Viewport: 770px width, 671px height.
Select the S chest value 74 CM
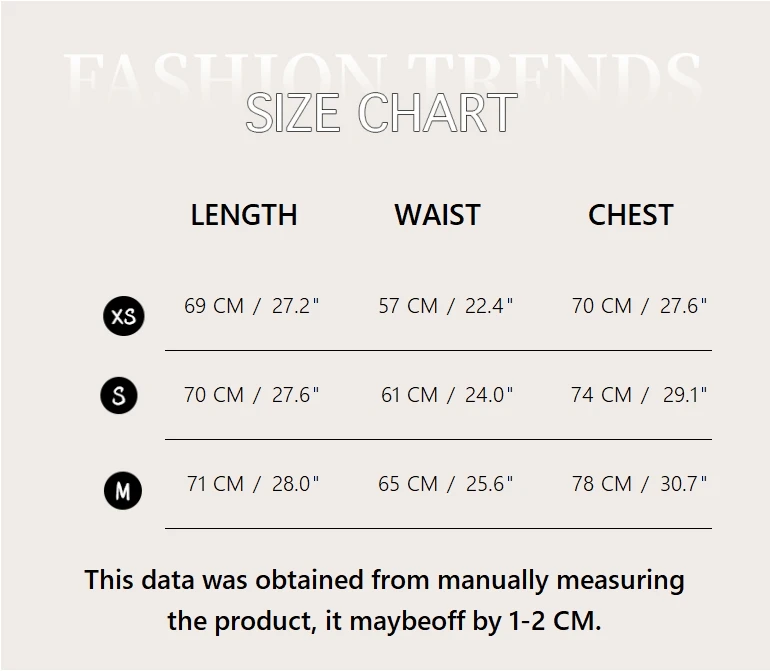602,395
